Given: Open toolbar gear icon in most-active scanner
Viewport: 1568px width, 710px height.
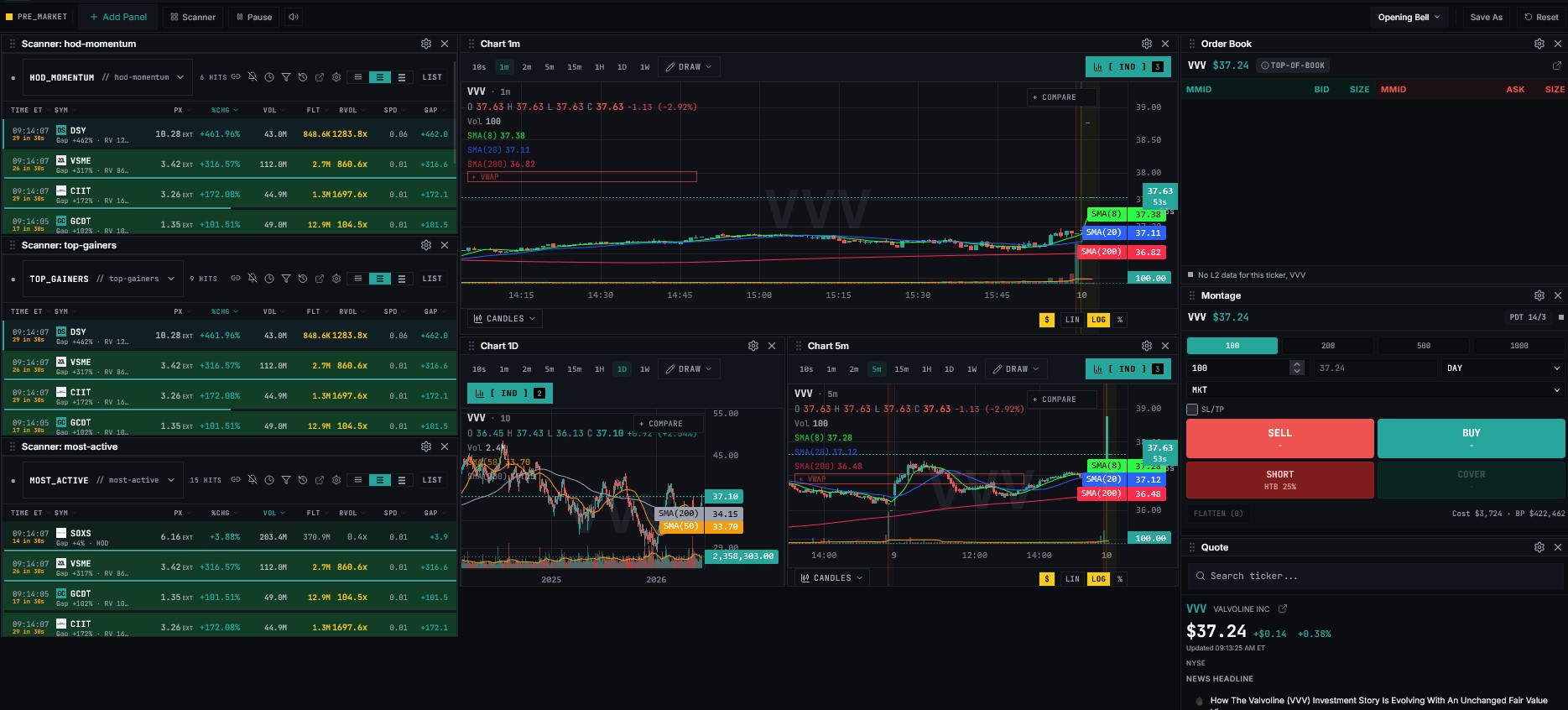Looking at the screenshot, I should 336,480.
